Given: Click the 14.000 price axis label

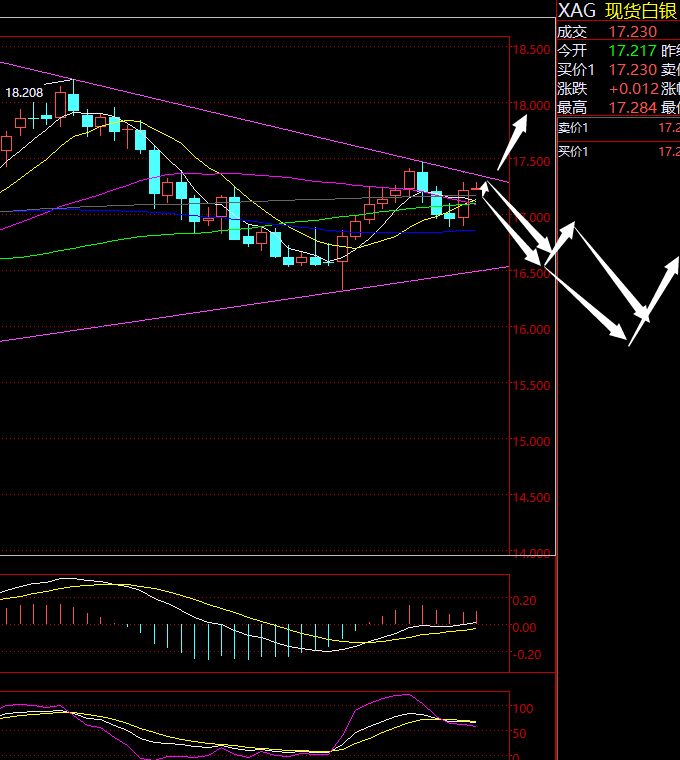Looking at the screenshot, I should click(530, 553).
